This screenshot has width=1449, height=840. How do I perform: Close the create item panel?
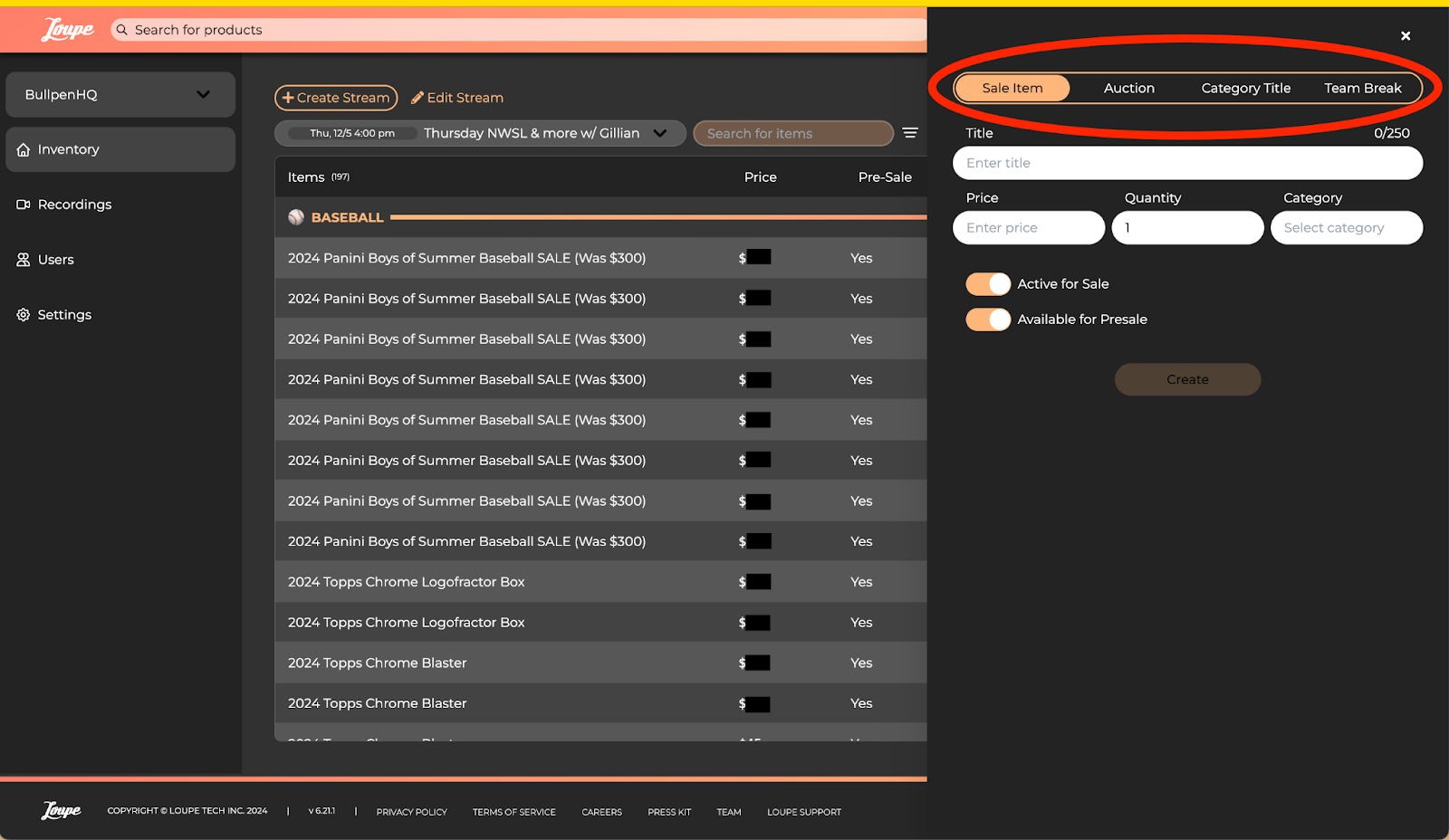click(x=1406, y=36)
